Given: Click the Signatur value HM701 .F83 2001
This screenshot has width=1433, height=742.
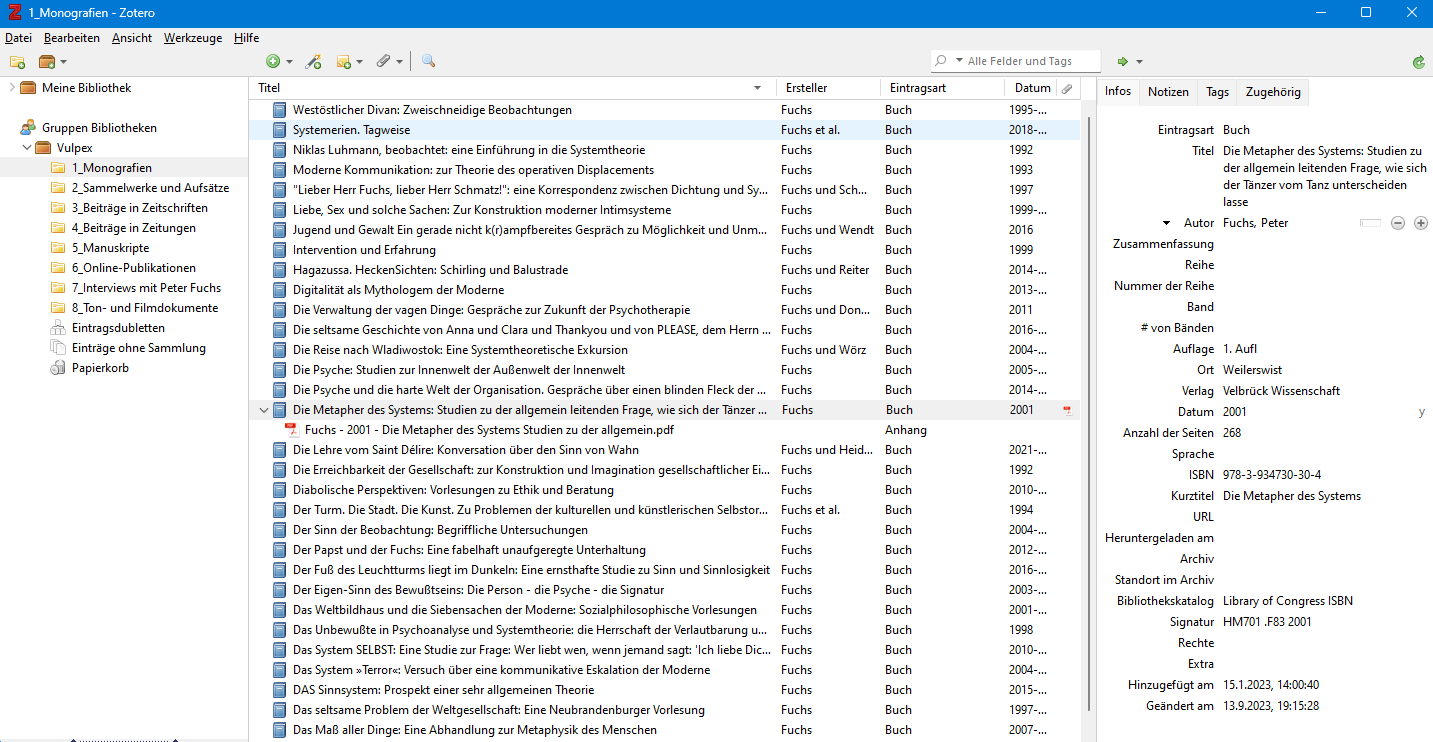Looking at the screenshot, I should [1267, 622].
